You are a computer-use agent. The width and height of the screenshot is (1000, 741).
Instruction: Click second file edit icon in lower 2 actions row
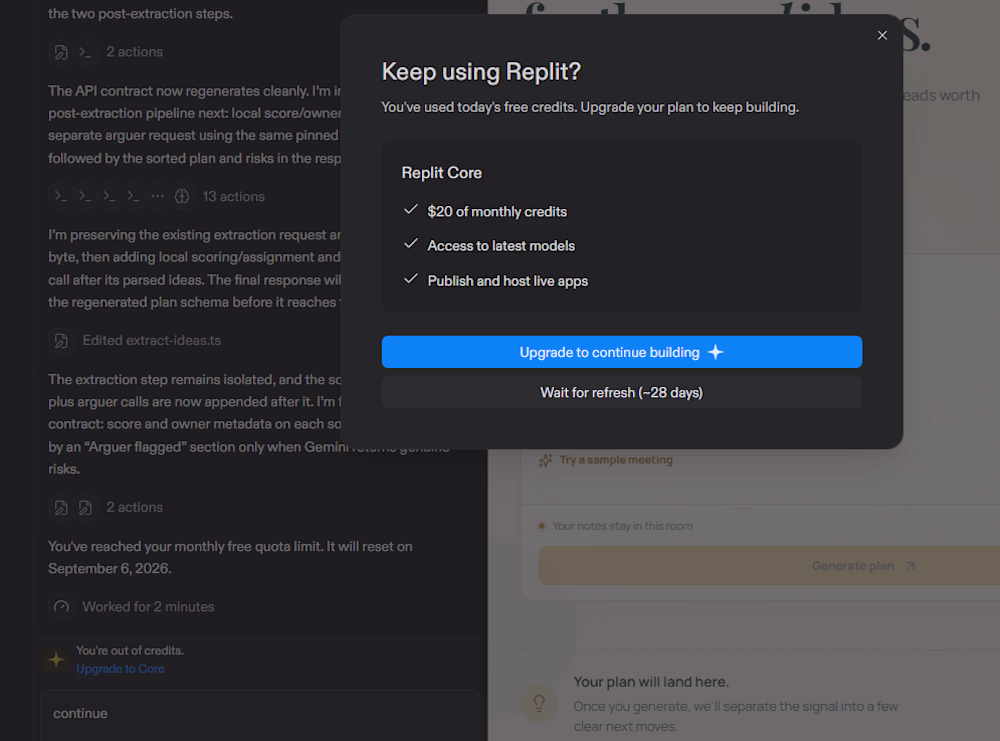point(85,507)
